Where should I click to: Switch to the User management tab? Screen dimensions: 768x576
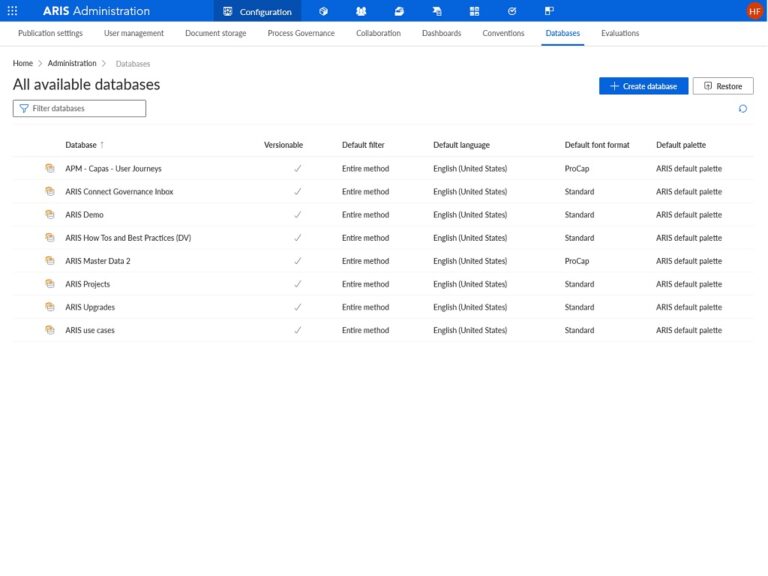coord(134,33)
